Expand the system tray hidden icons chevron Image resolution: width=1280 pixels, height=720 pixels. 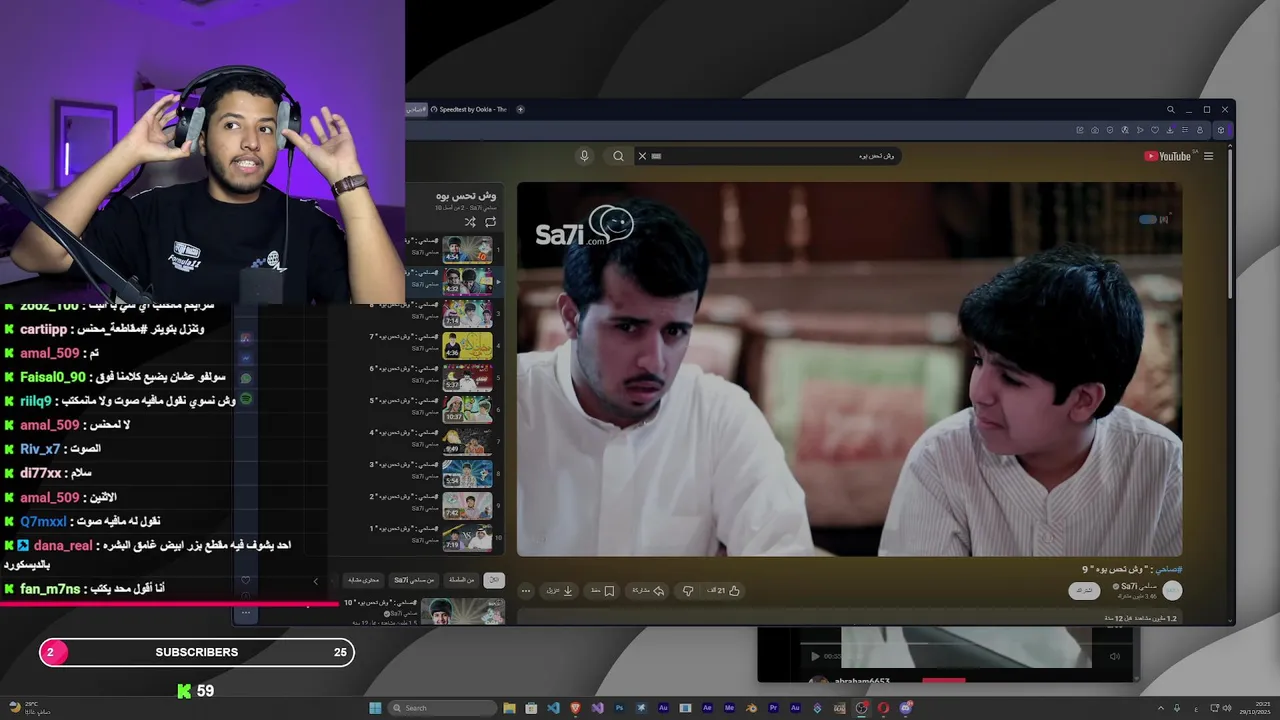click(x=1161, y=708)
